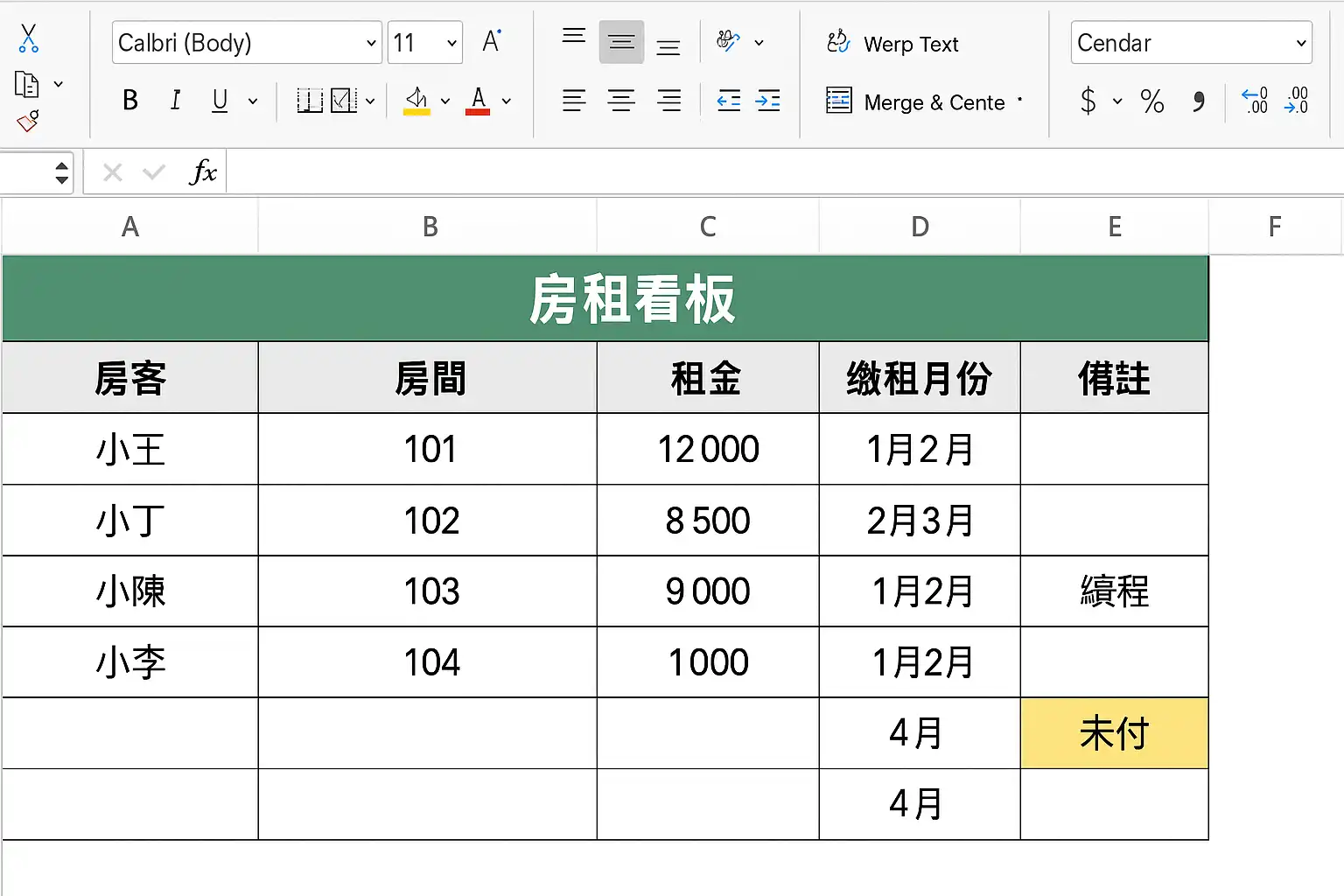Viewport: 1344px width, 896px height.
Task: Click the Insert Function fx icon
Action: coord(202,171)
